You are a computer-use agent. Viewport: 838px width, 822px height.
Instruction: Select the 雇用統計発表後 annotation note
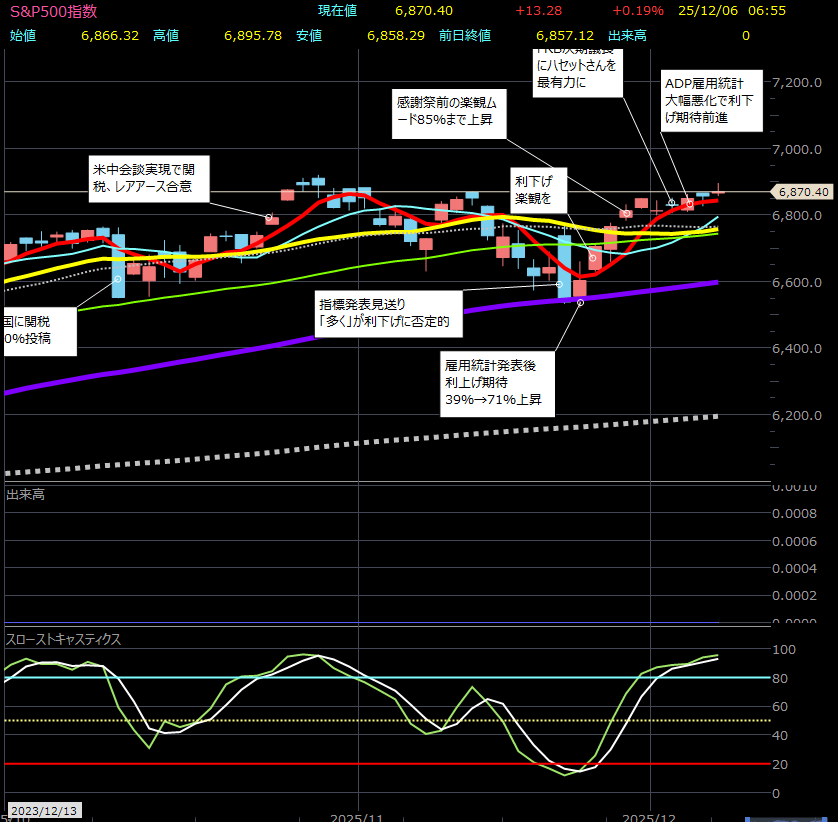(x=497, y=382)
